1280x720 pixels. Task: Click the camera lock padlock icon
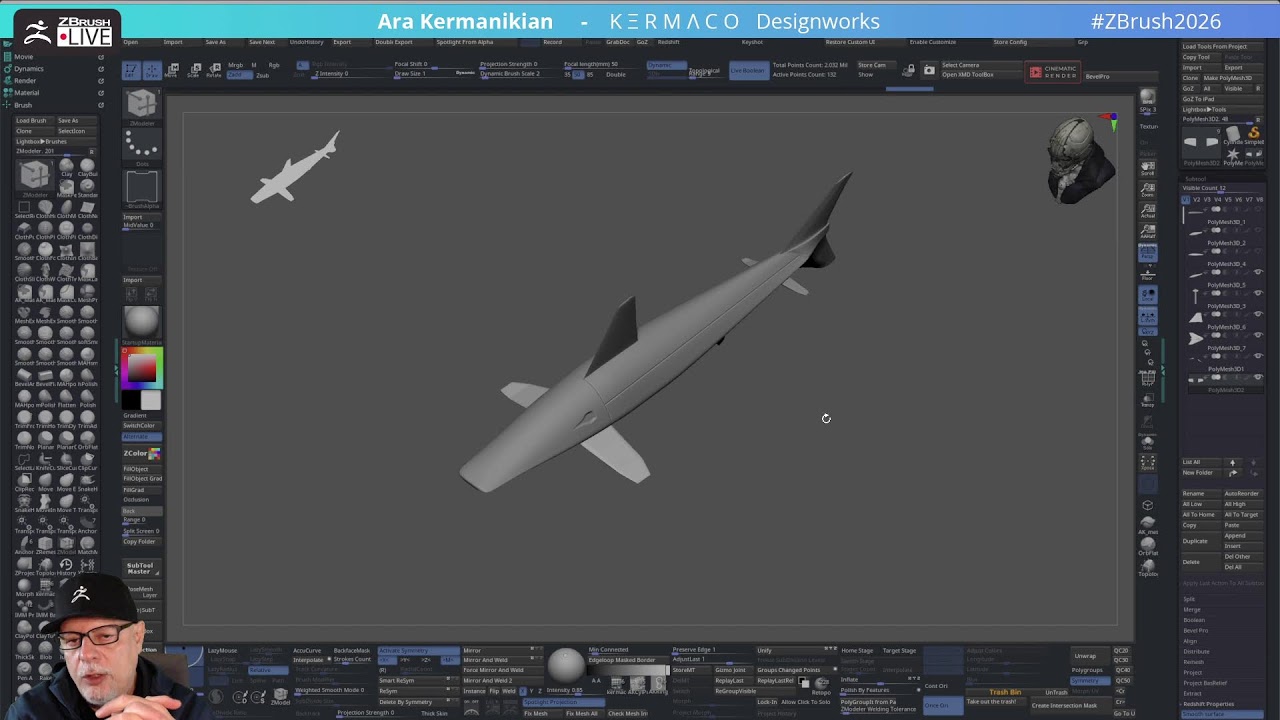[x=909, y=70]
